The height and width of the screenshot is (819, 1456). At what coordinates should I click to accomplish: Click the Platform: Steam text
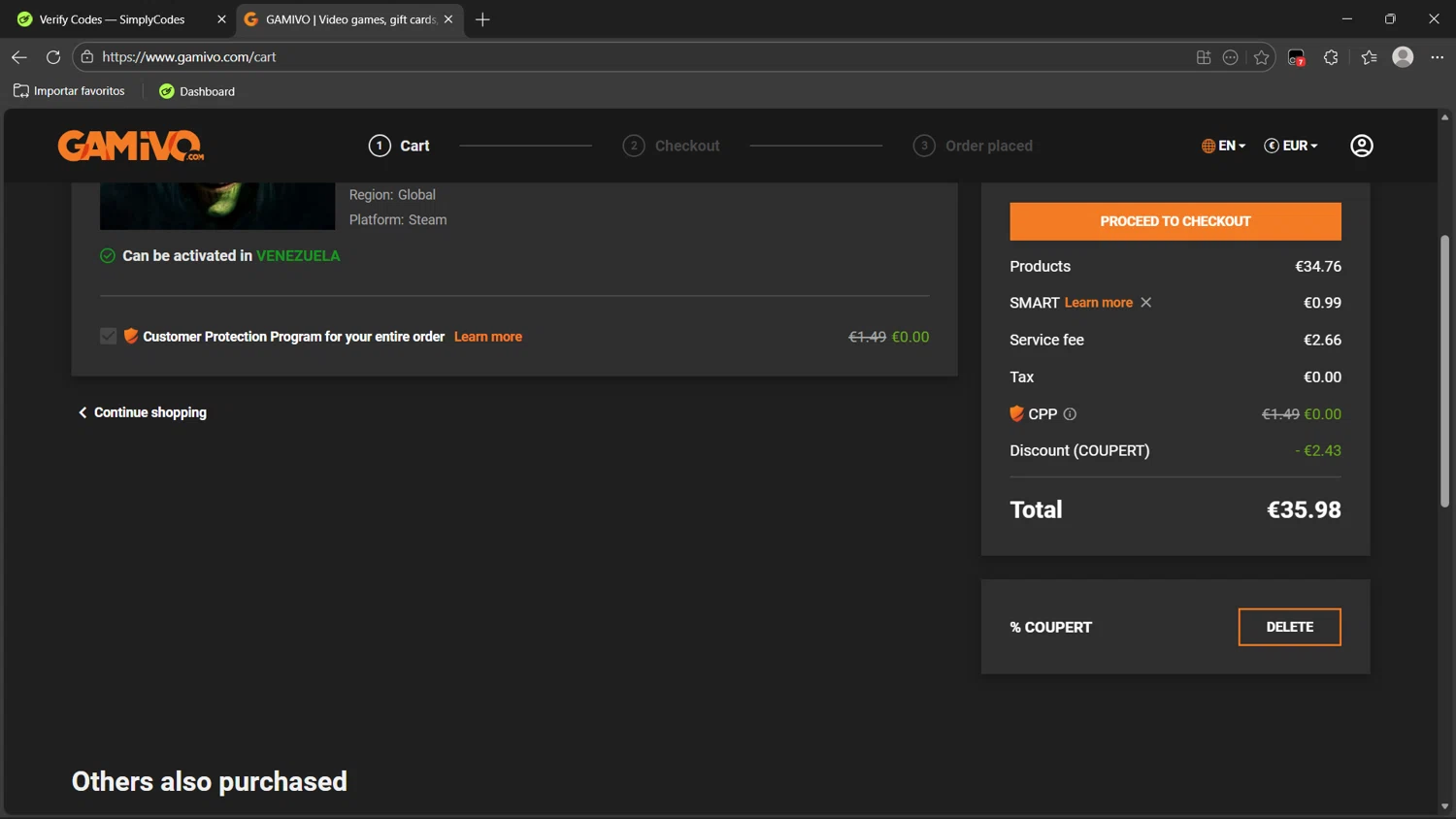pyautogui.click(x=398, y=219)
